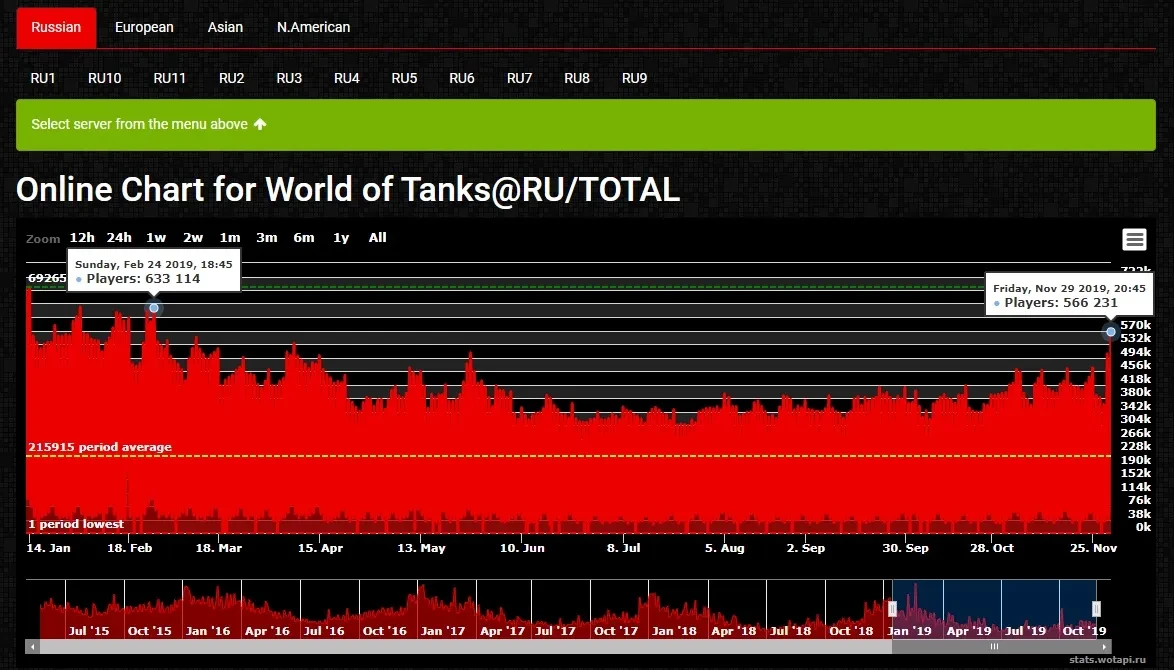Viewport: 1174px width, 670px height.
Task: Show All data in zoom range
Action: [x=377, y=238]
